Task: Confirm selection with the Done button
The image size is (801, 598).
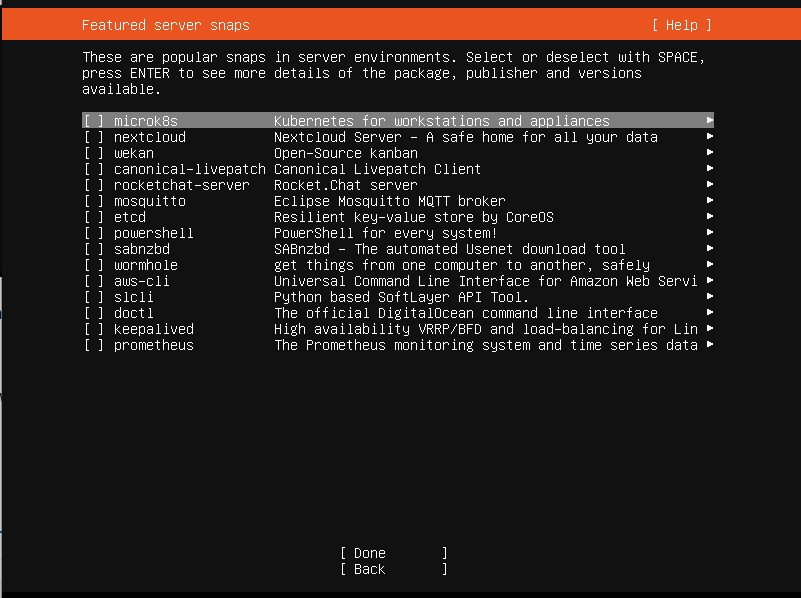Action: click(394, 553)
